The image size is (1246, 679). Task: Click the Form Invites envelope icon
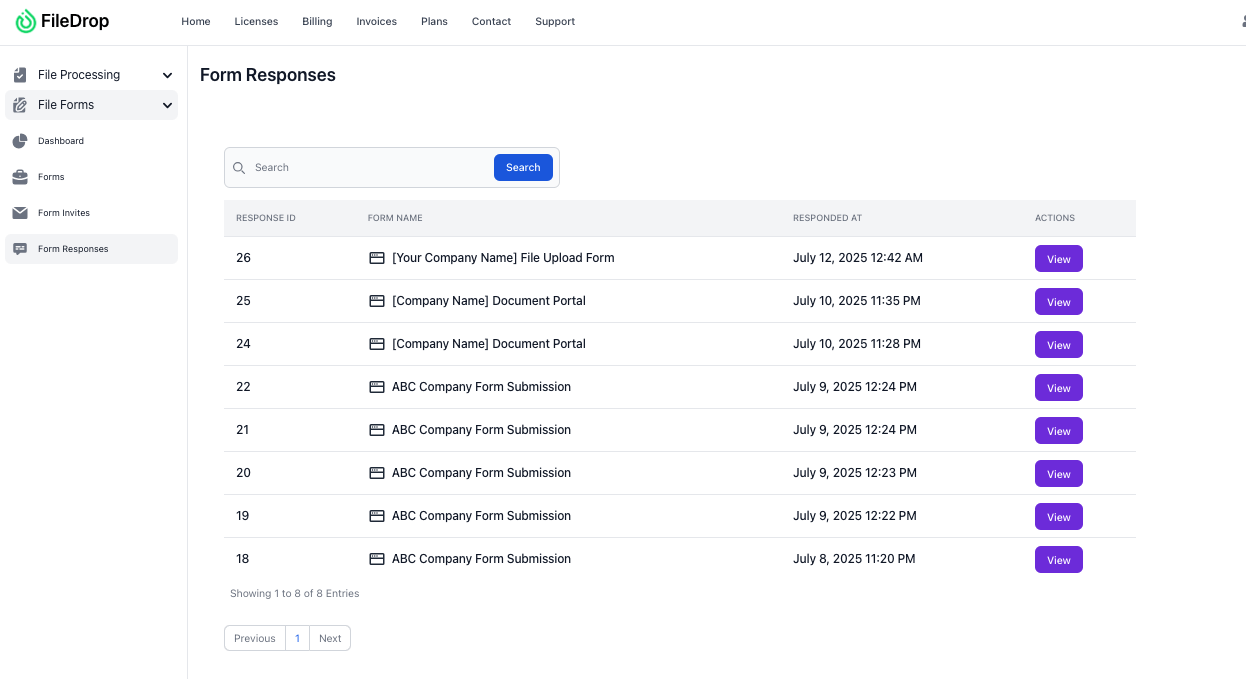pos(20,213)
